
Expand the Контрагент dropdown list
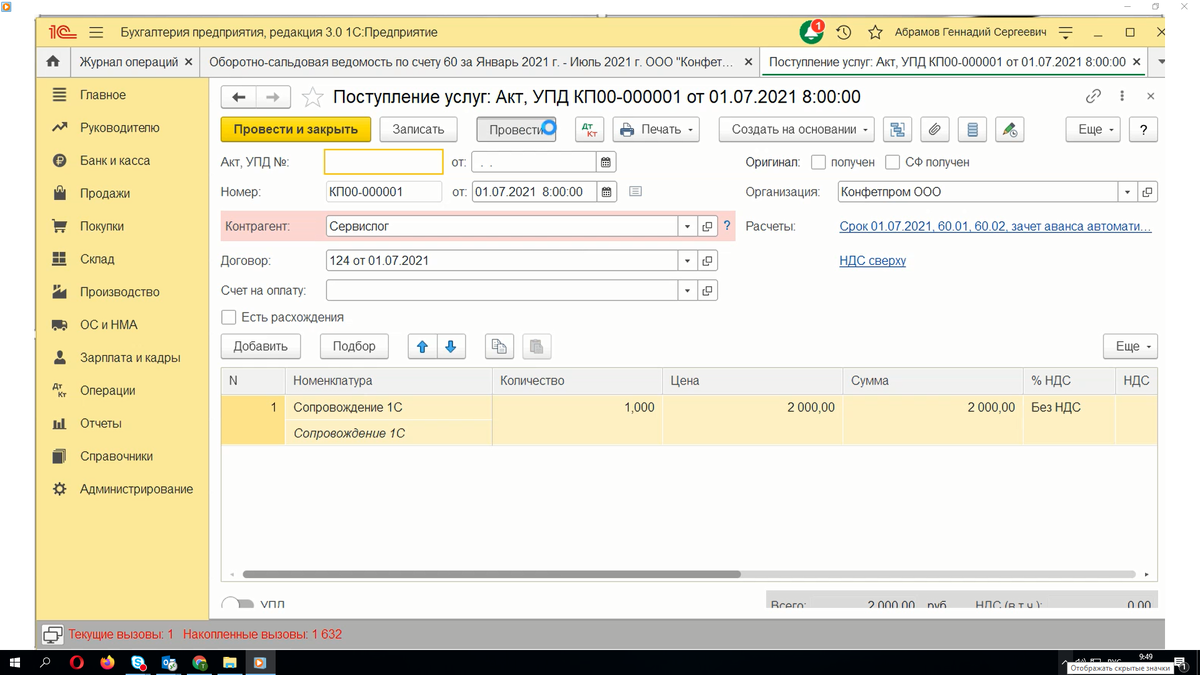click(x=687, y=227)
